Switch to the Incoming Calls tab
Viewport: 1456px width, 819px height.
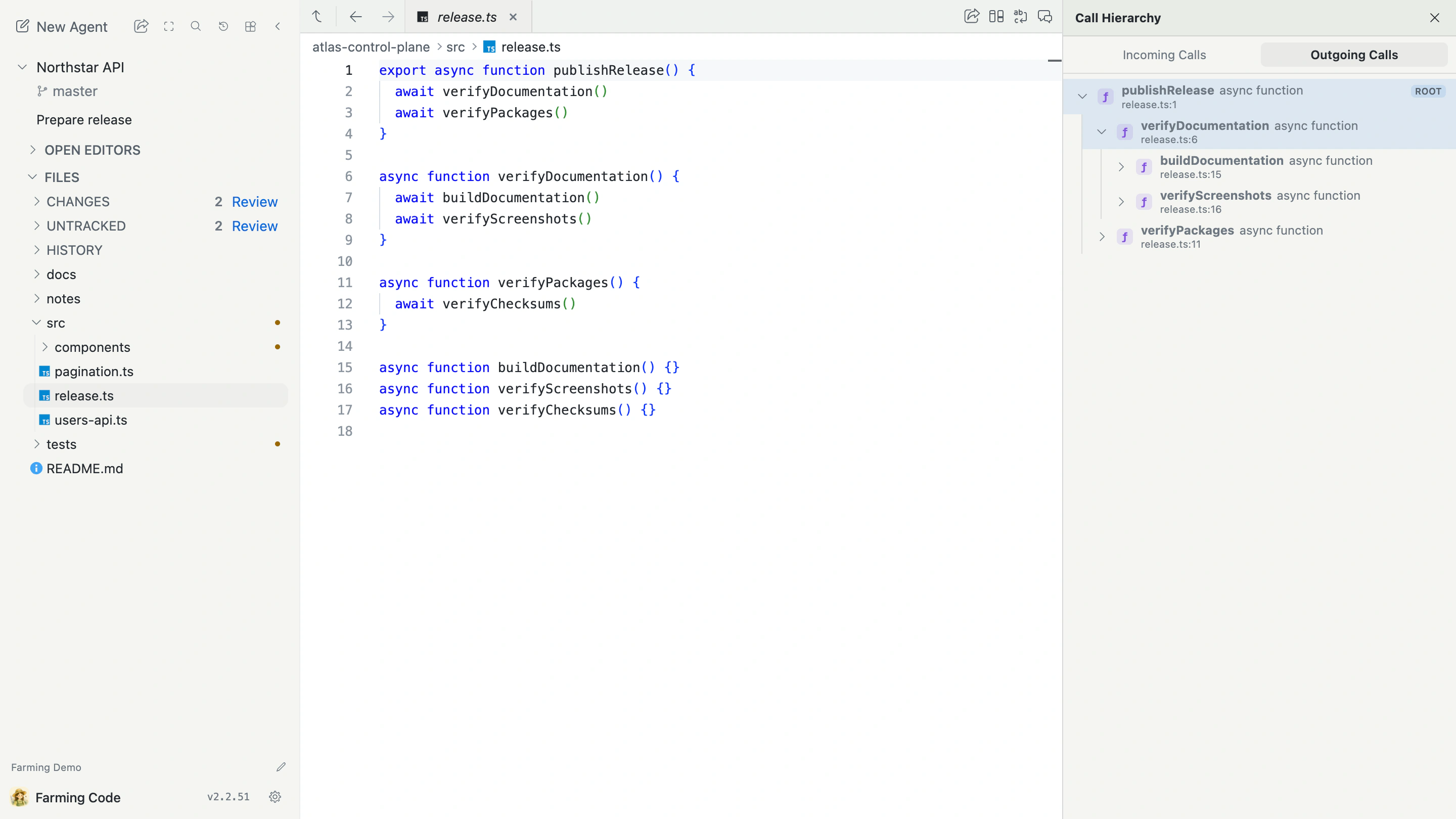click(1164, 55)
